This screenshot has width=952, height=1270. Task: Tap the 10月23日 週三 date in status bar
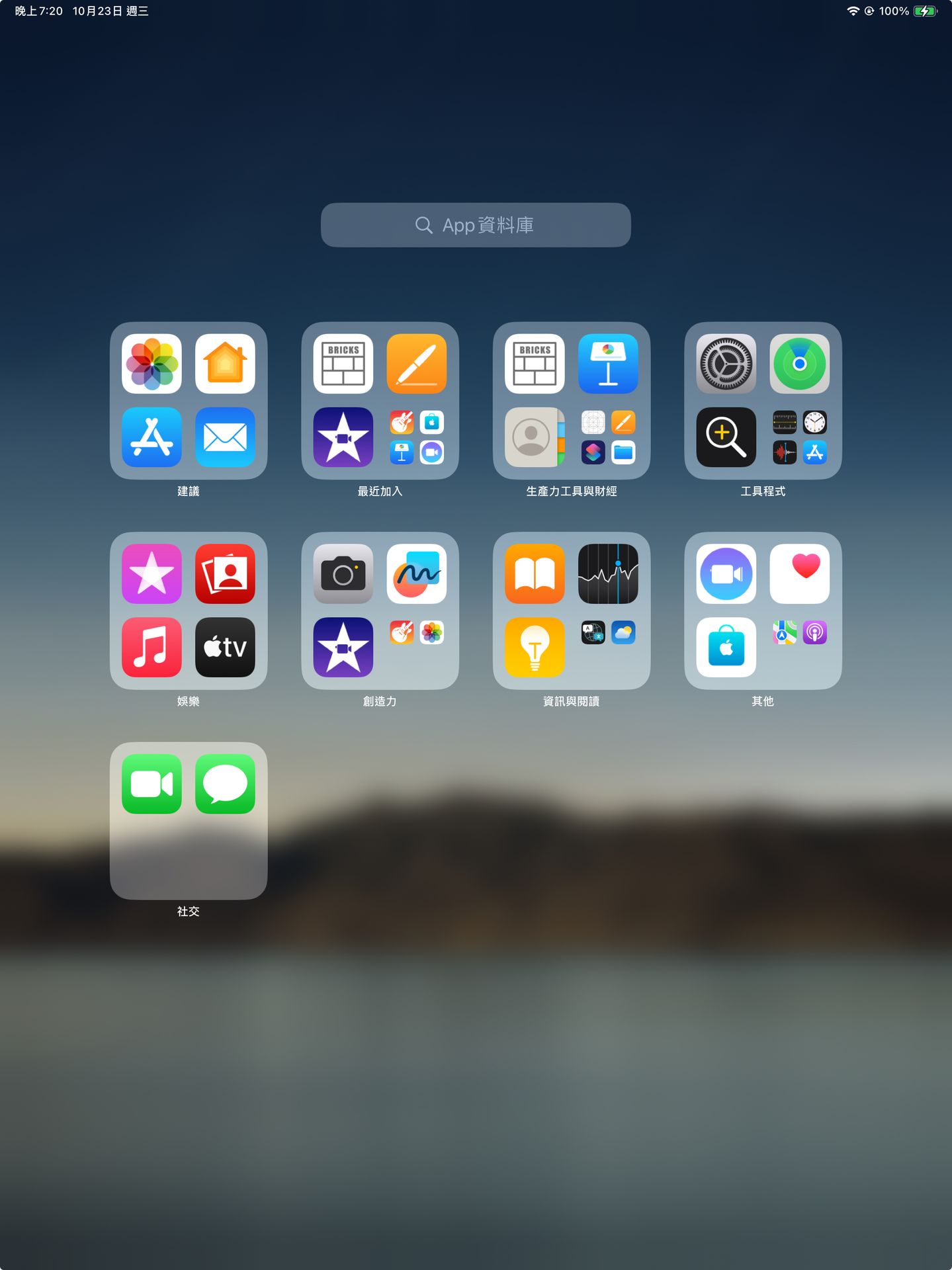(110, 11)
